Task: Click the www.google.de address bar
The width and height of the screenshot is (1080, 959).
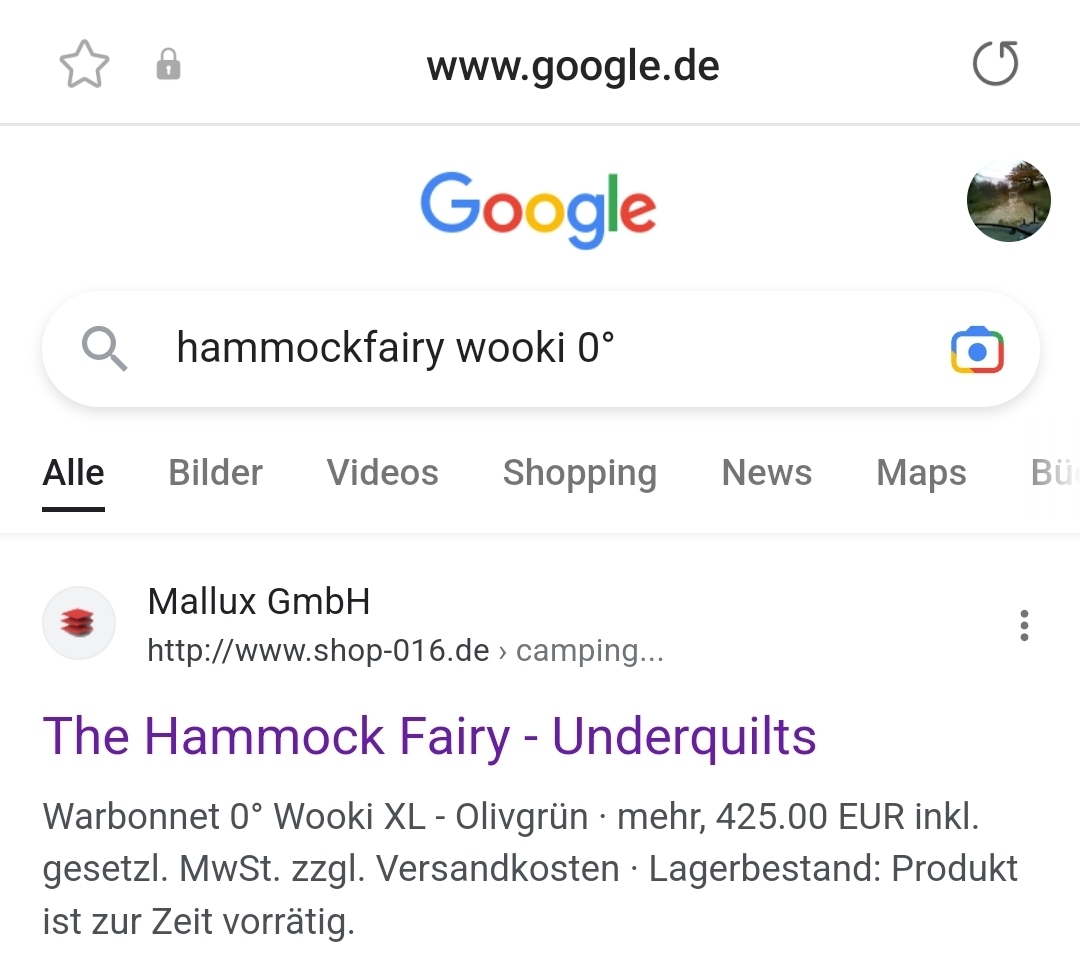Action: (572, 67)
